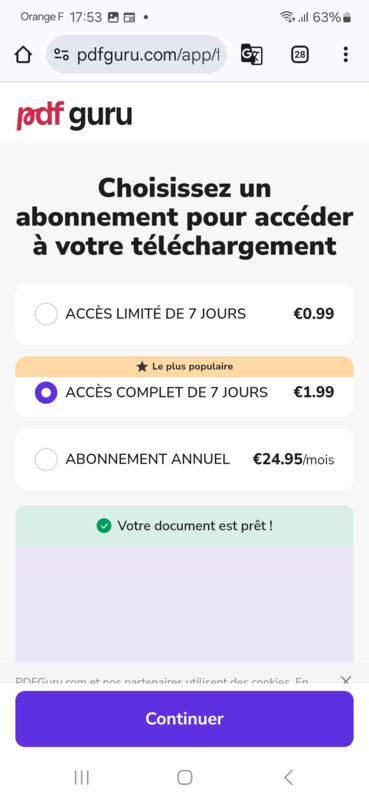This screenshot has width=369, height=800.
Task: Dismiss the cookie notice banner
Action: click(x=346, y=680)
